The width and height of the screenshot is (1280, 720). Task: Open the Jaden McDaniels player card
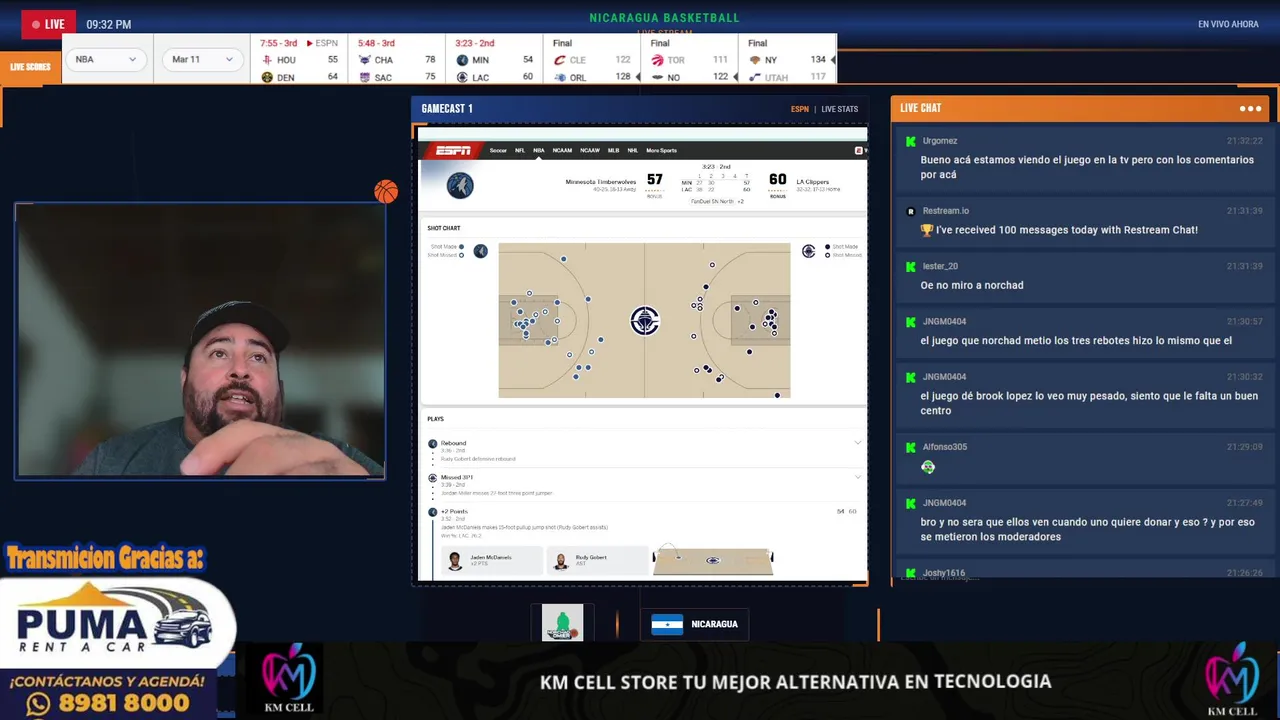(492, 560)
